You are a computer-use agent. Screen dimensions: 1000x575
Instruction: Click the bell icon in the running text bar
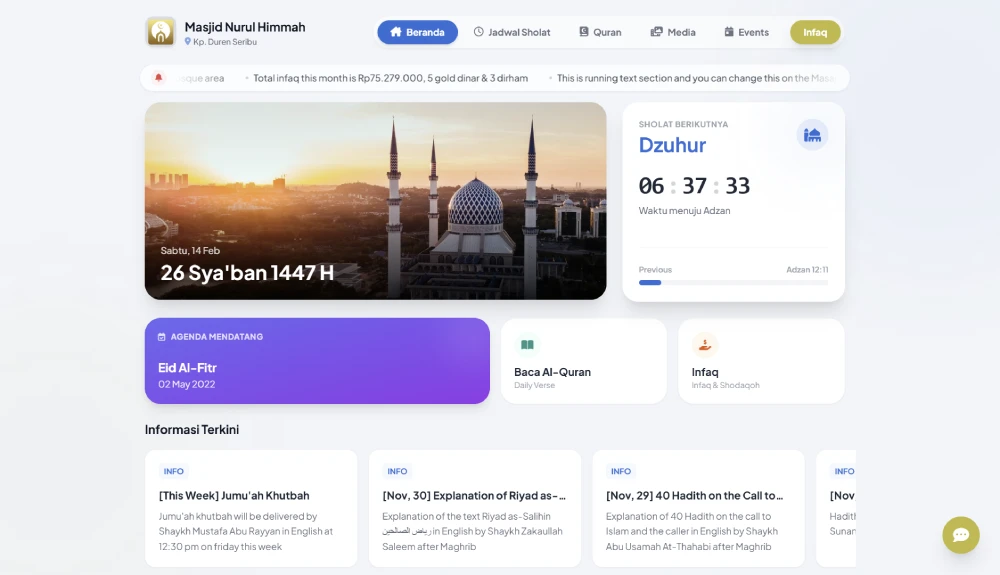pyautogui.click(x=159, y=78)
